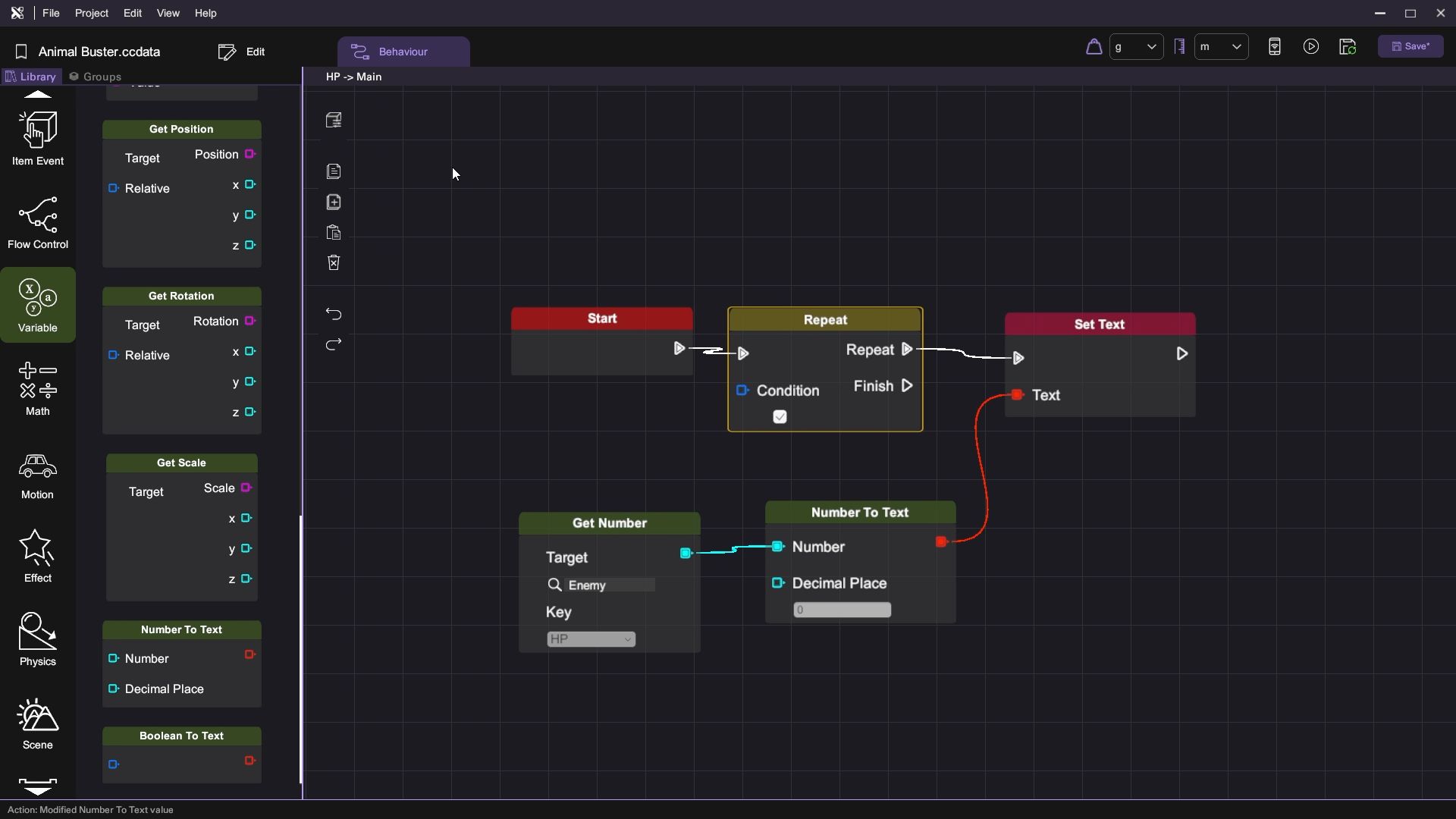Click the trash delete icon
The height and width of the screenshot is (819, 1456).
334,262
